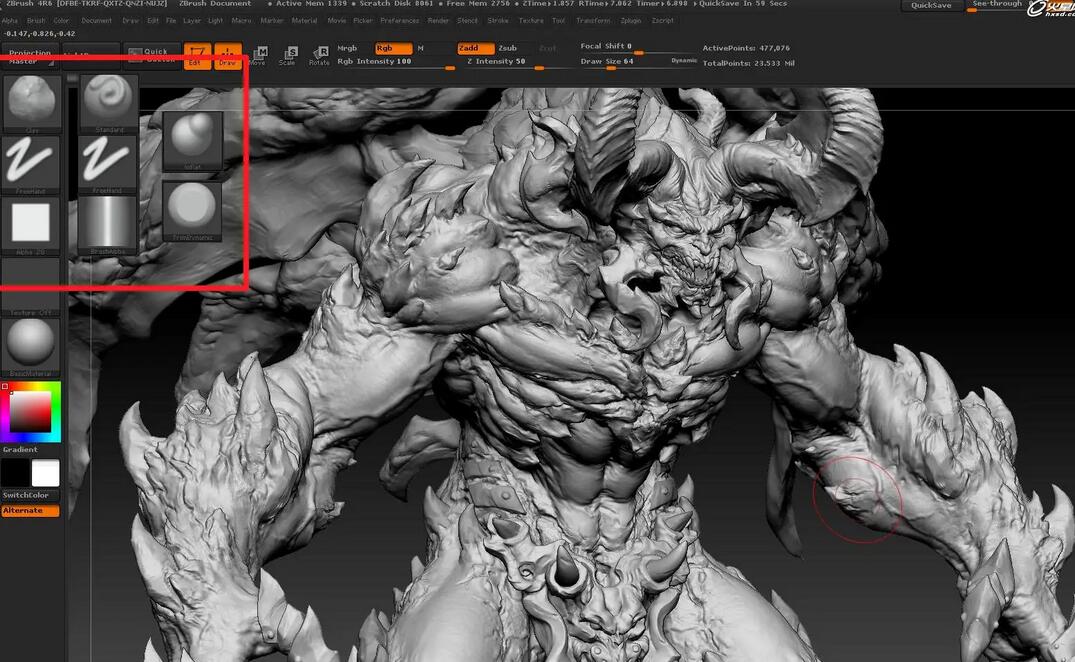Activate the Scale transform icon

tap(288, 56)
